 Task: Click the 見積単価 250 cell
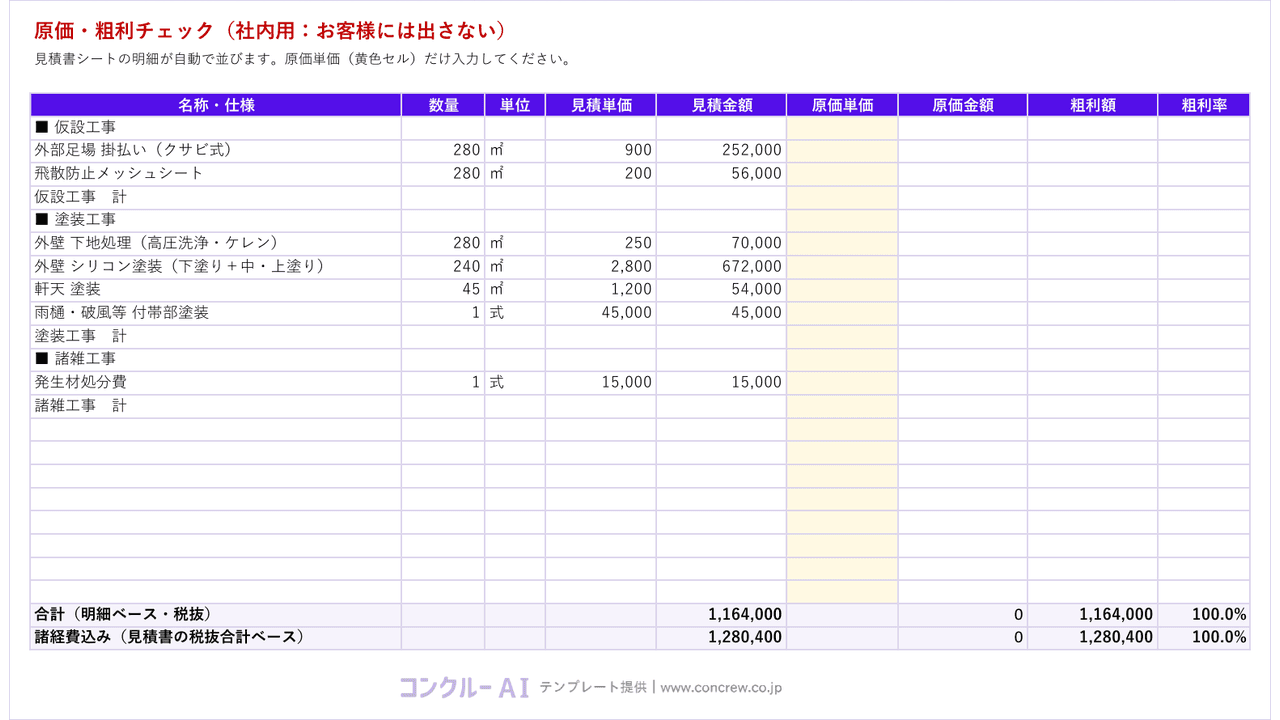click(601, 244)
